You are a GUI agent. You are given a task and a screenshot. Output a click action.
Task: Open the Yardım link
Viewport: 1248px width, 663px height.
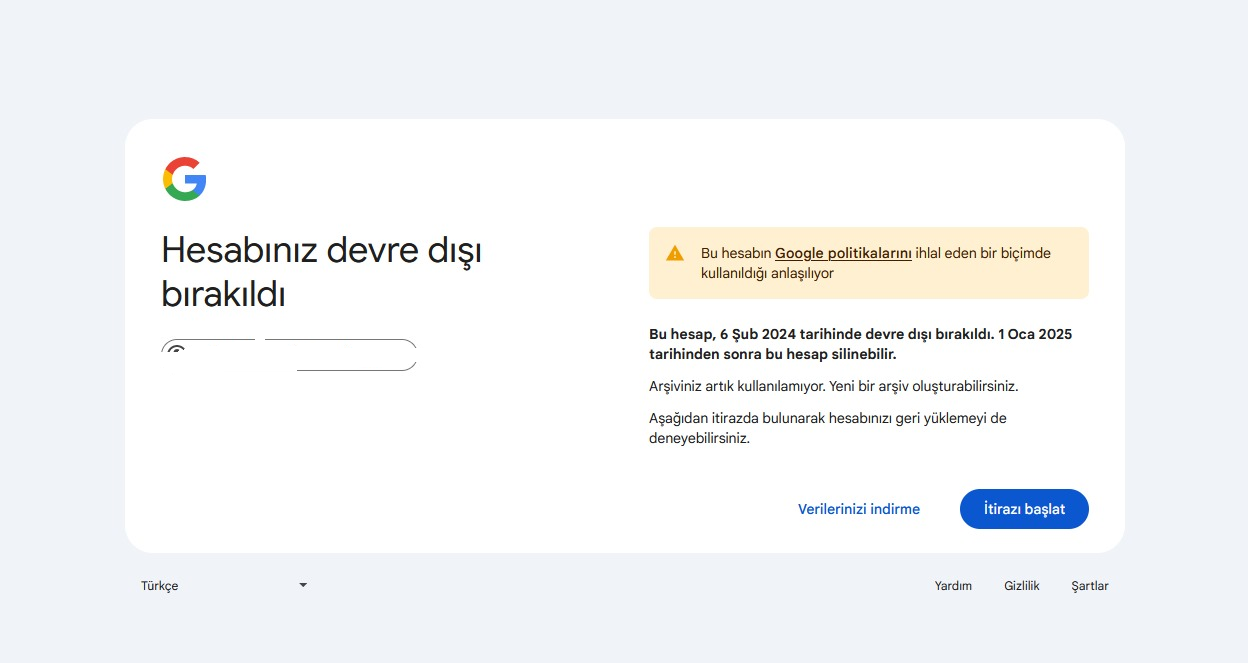pyautogui.click(x=953, y=586)
